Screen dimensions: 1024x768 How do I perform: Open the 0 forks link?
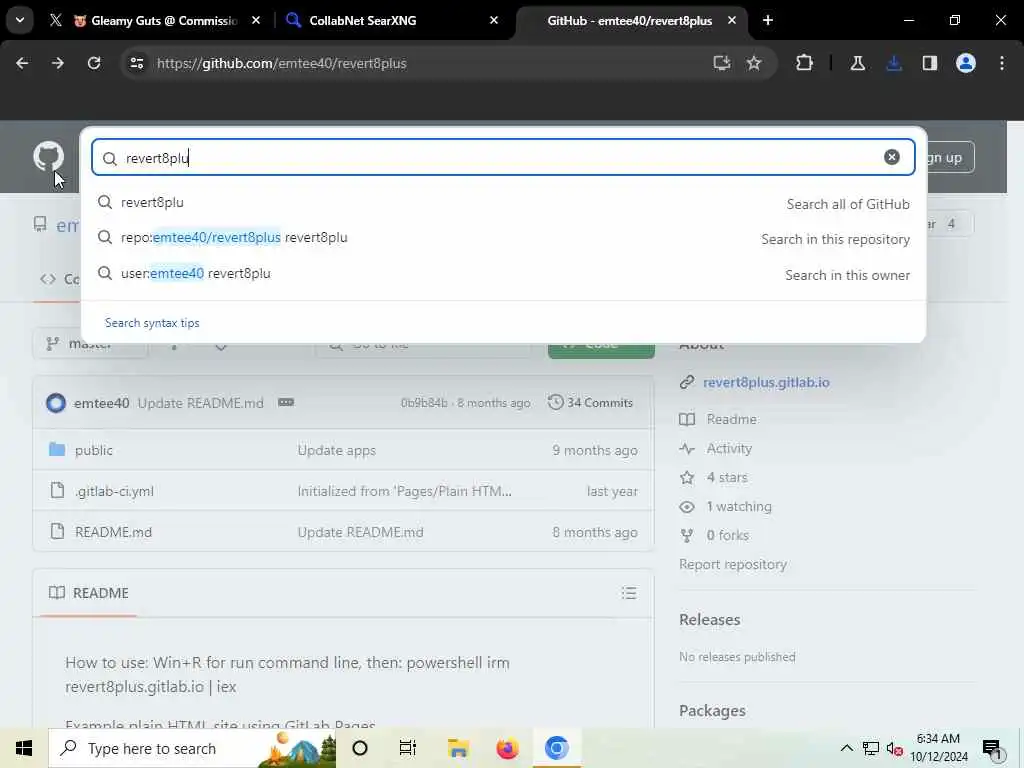[727, 536]
